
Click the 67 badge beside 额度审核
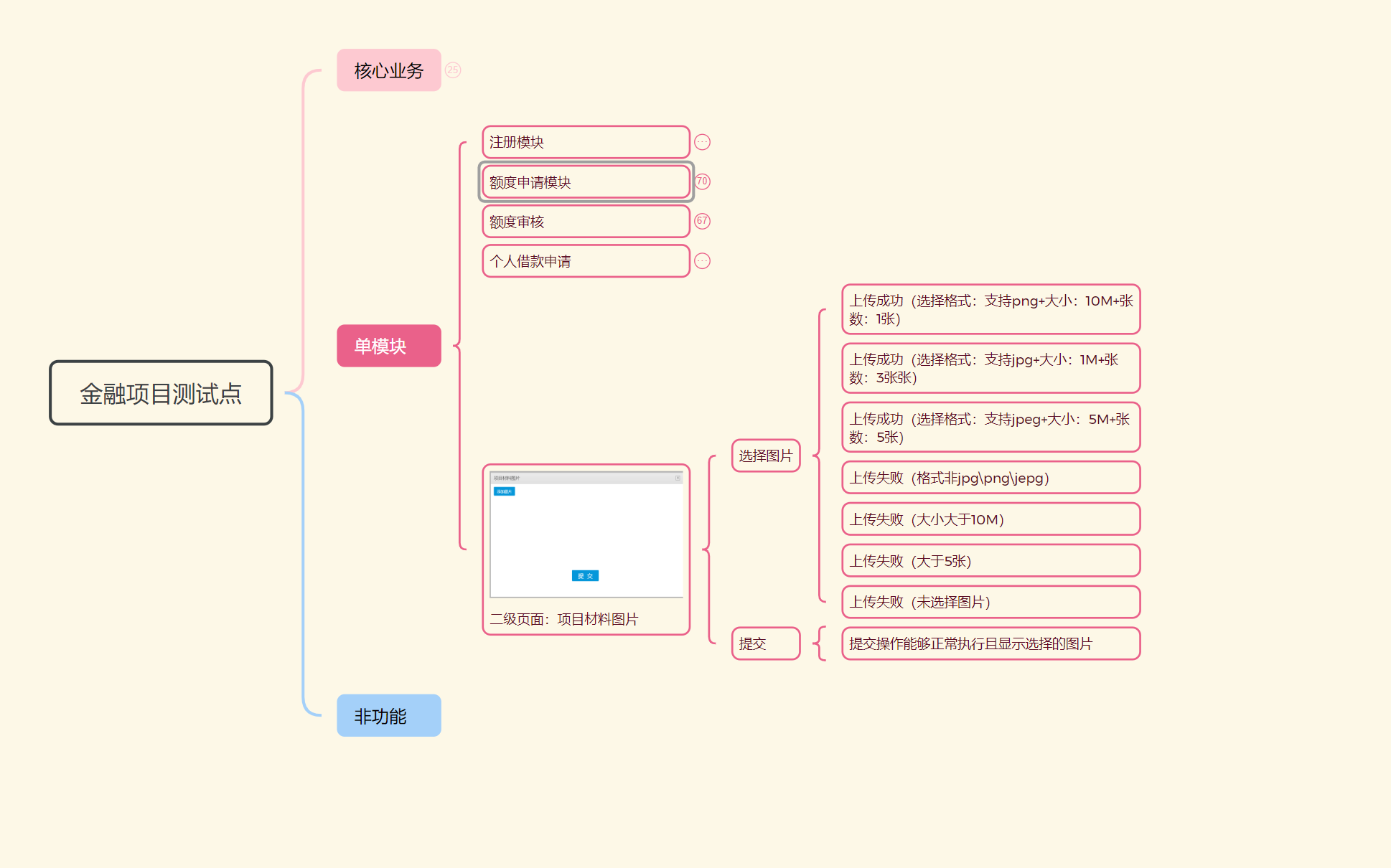coord(702,221)
